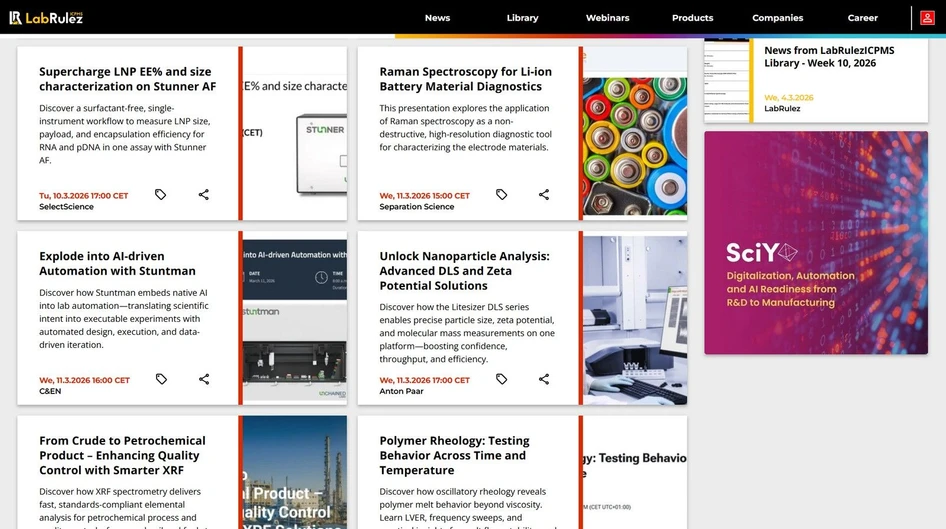
Task: Click tag icon on Stuntman automation card
Action: 161,379
